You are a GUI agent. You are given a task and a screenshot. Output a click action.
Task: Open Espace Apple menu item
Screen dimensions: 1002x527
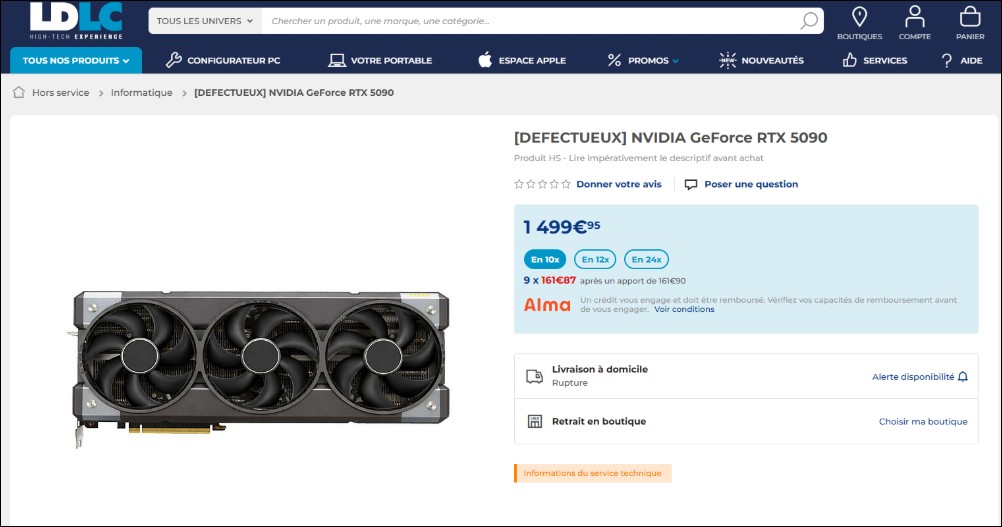(522, 61)
